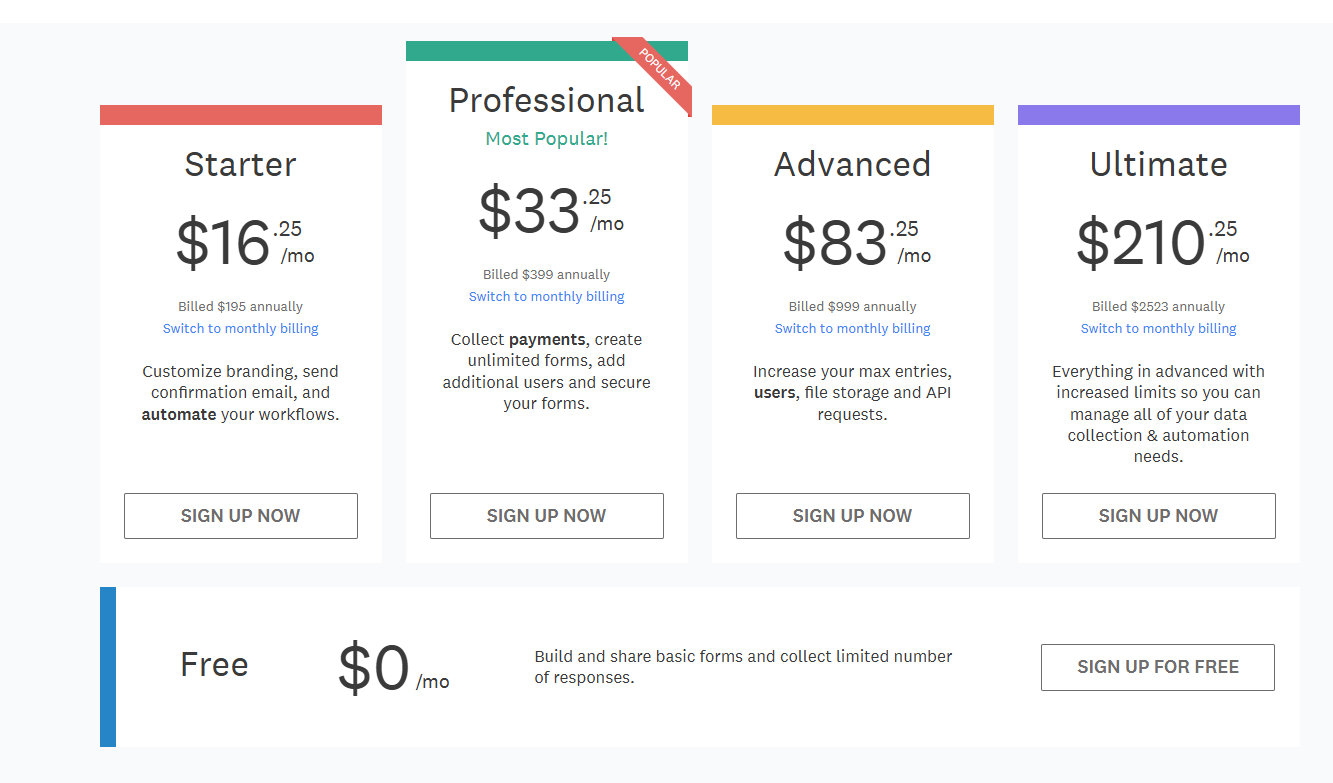The width and height of the screenshot is (1333, 783).
Task: Click the SIGN UP NOW button under Starter
Action: [x=240, y=515]
